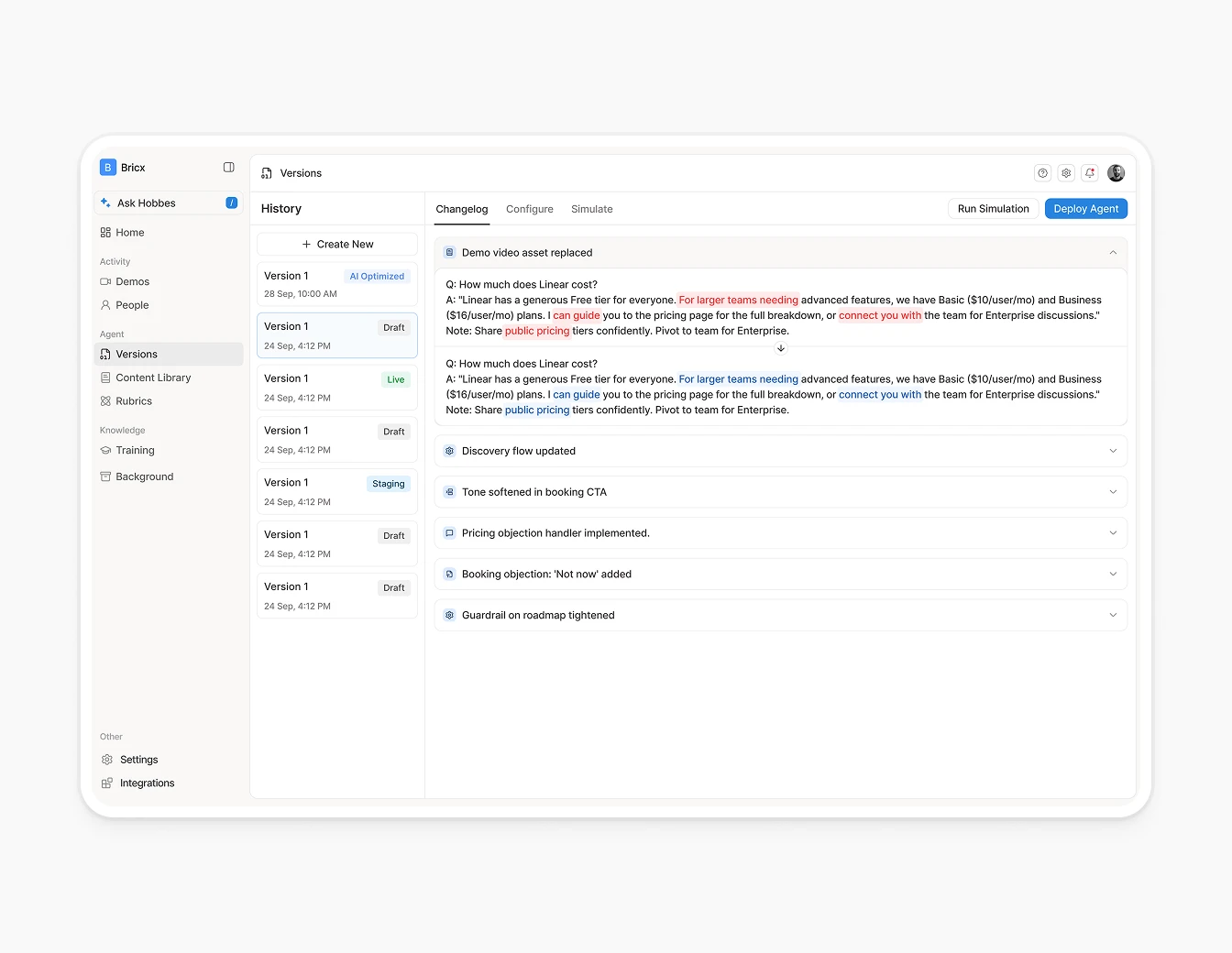Click the Bricx logo icon
Screen dimensions: 1232x953
(x=108, y=168)
